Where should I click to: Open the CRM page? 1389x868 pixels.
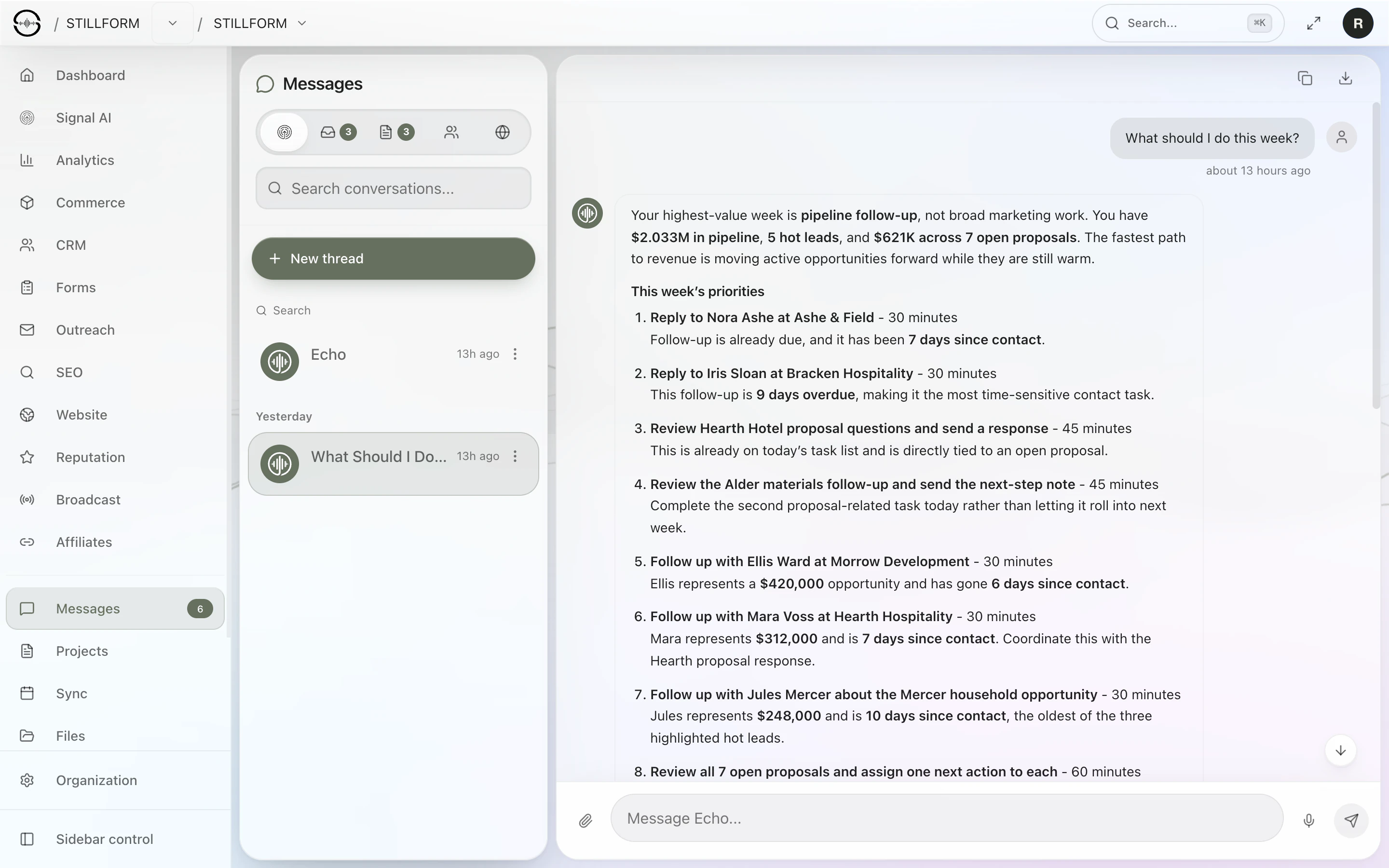point(115,245)
